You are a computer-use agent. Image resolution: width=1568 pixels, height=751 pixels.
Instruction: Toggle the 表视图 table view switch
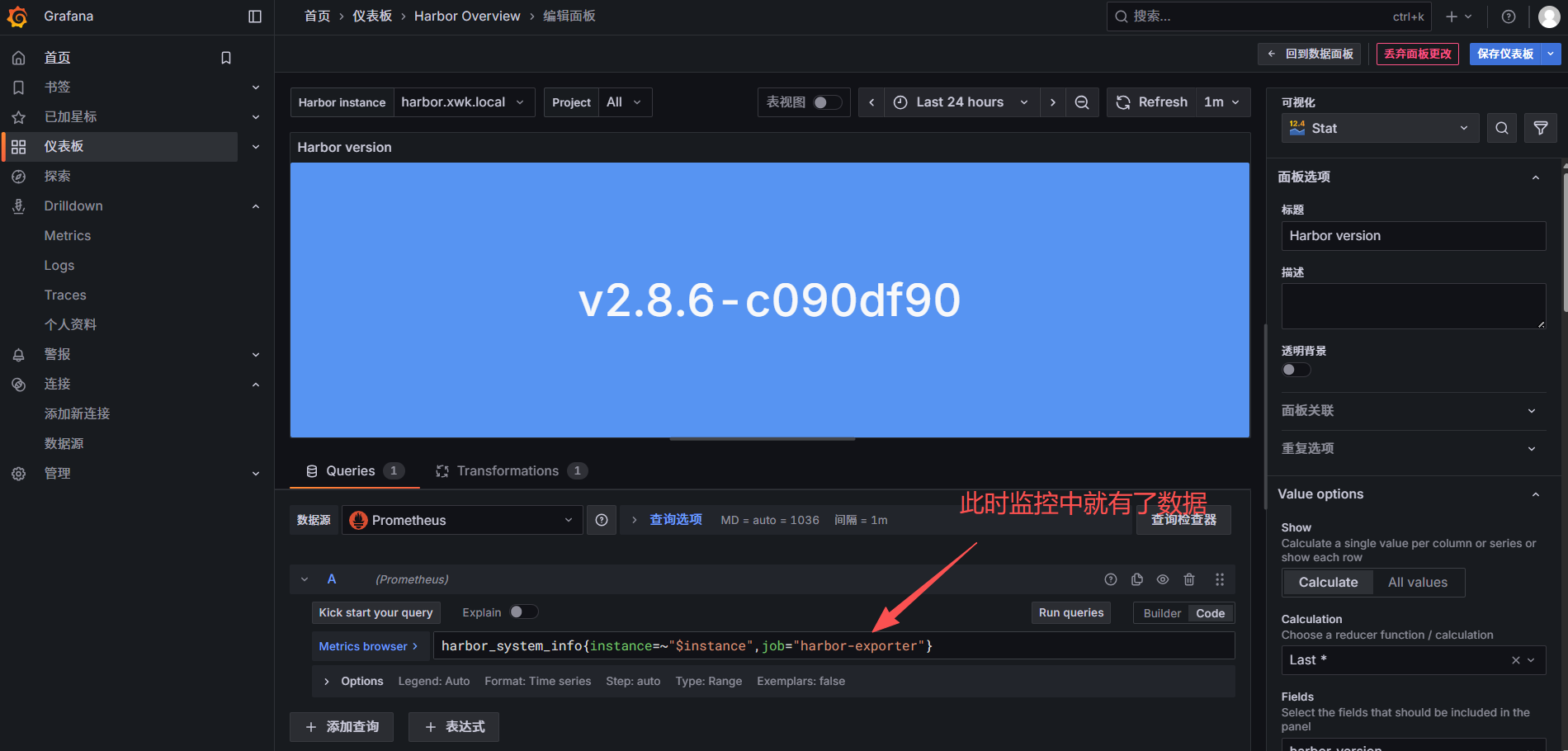[x=828, y=102]
